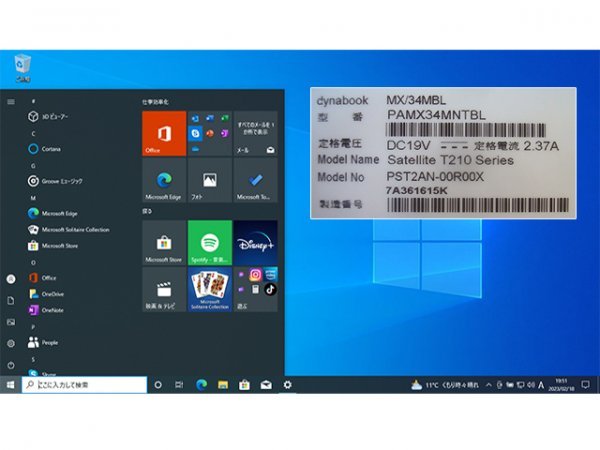
Task: Open Settings gear in Start sidebar
Action: click(x=11, y=344)
